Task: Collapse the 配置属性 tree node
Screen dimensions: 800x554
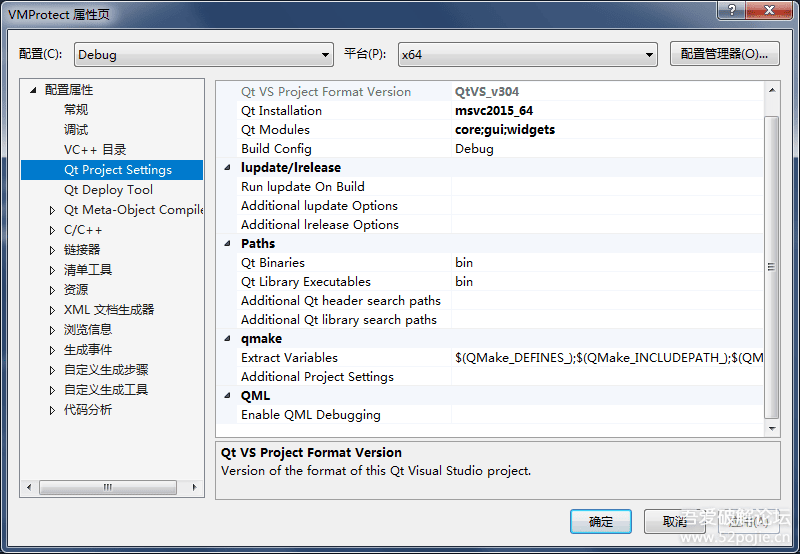Action: [34, 90]
